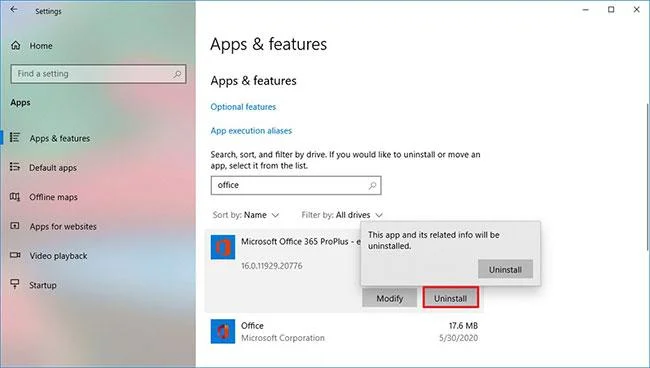The image size is (650, 368).
Task: Focus the 'Find a setting' search box
Action: click(x=98, y=74)
